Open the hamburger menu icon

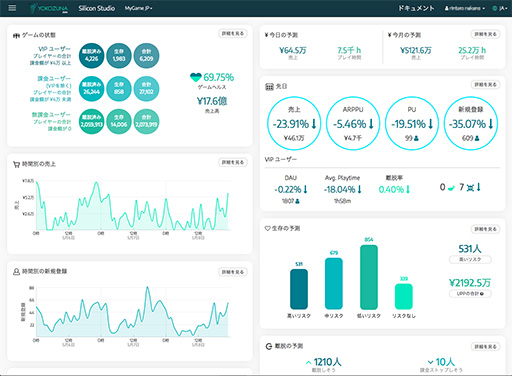(12, 8)
